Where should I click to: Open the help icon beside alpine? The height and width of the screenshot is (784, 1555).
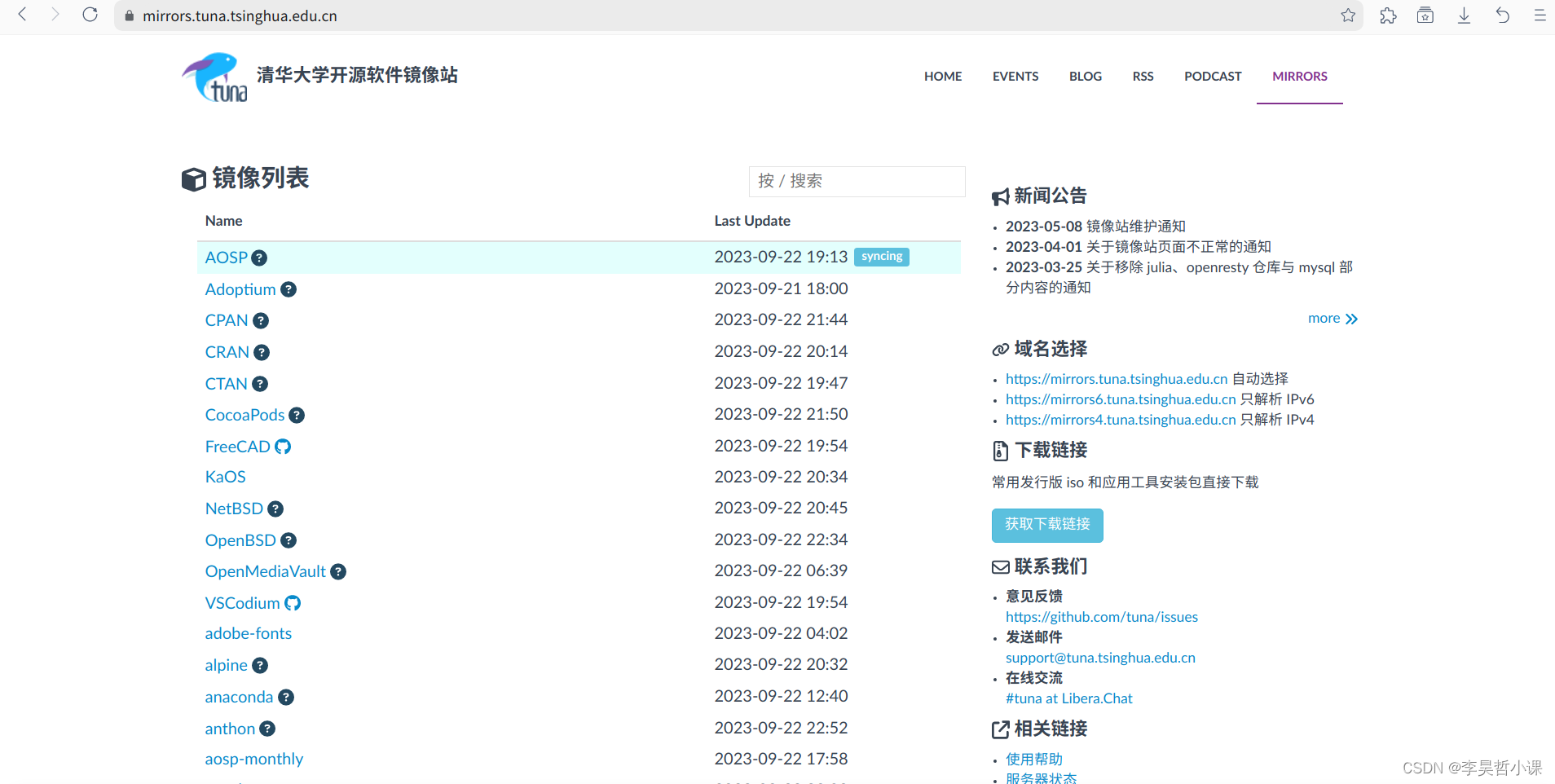260,666
